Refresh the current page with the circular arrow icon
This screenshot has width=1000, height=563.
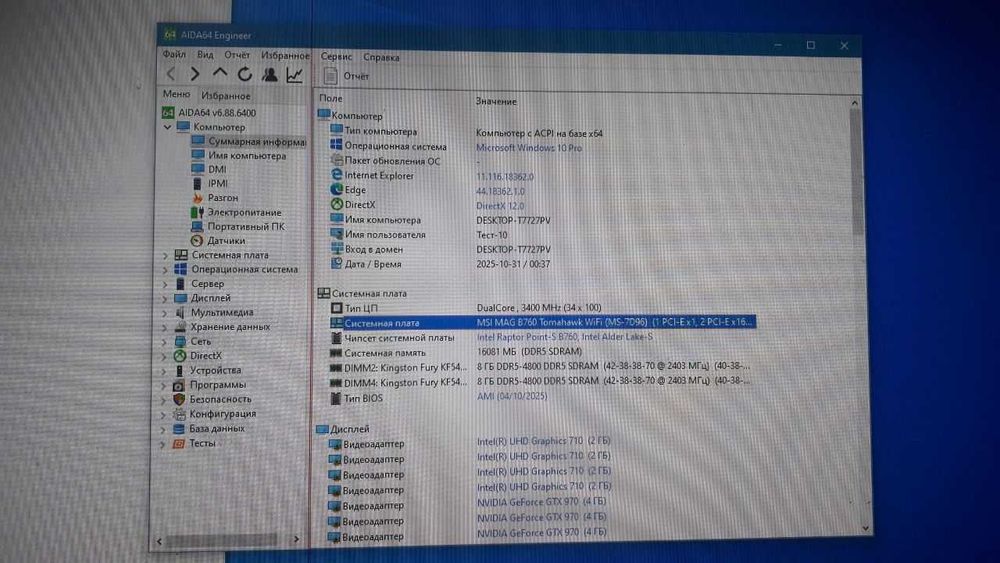(245, 74)
